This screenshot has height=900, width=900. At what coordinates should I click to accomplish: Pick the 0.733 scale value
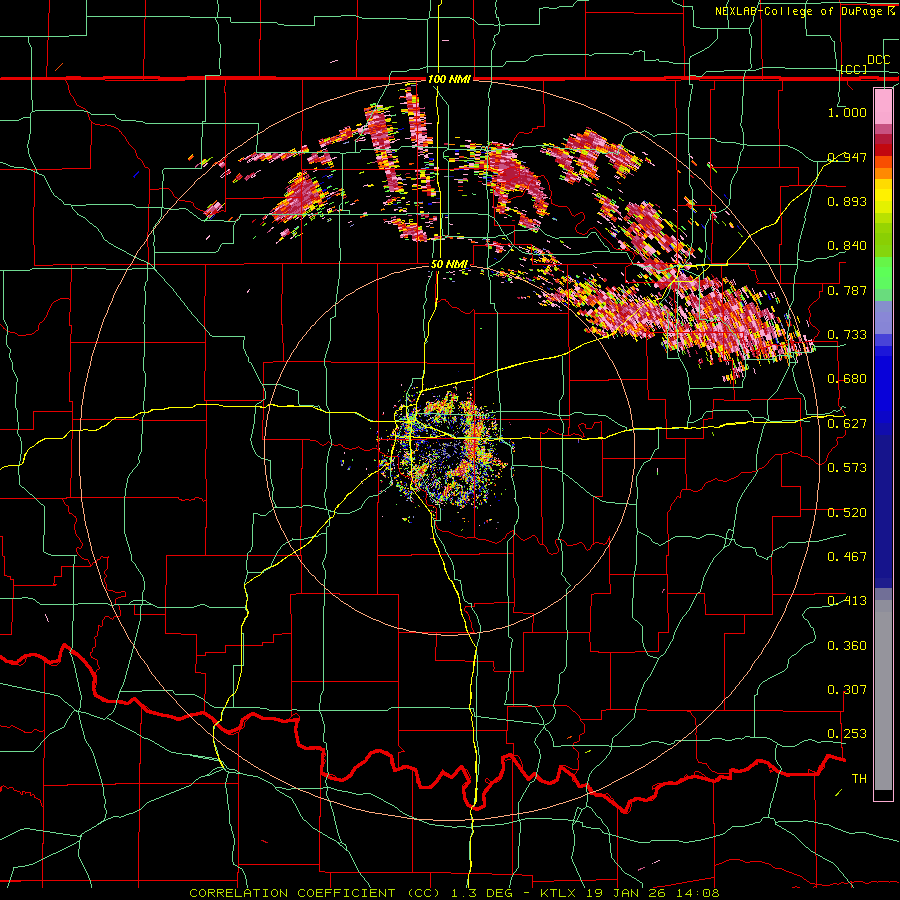847,335
